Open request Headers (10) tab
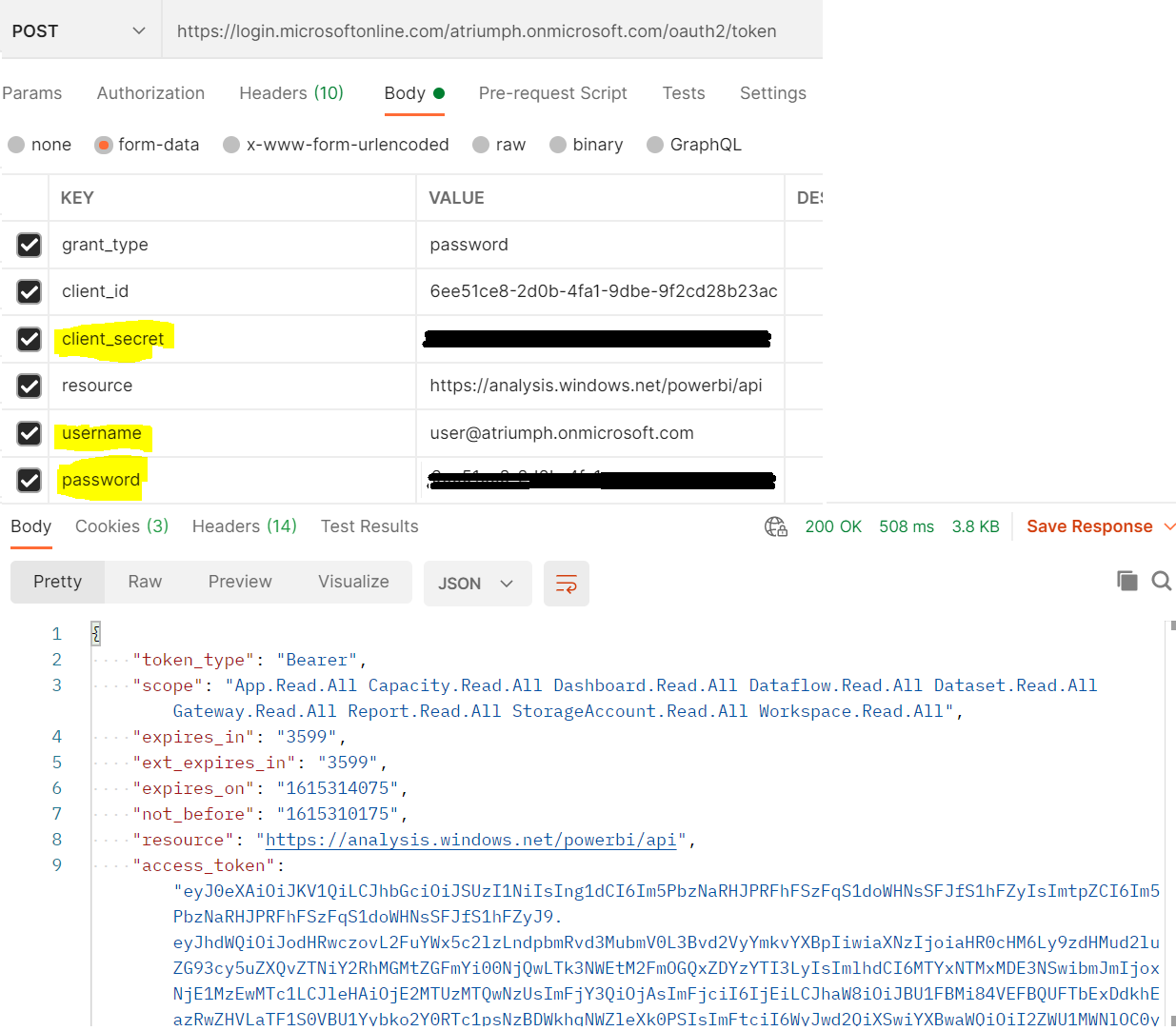Viewport: 1176px width, 1031px height. pyautogui.click(x=291, y=93)
